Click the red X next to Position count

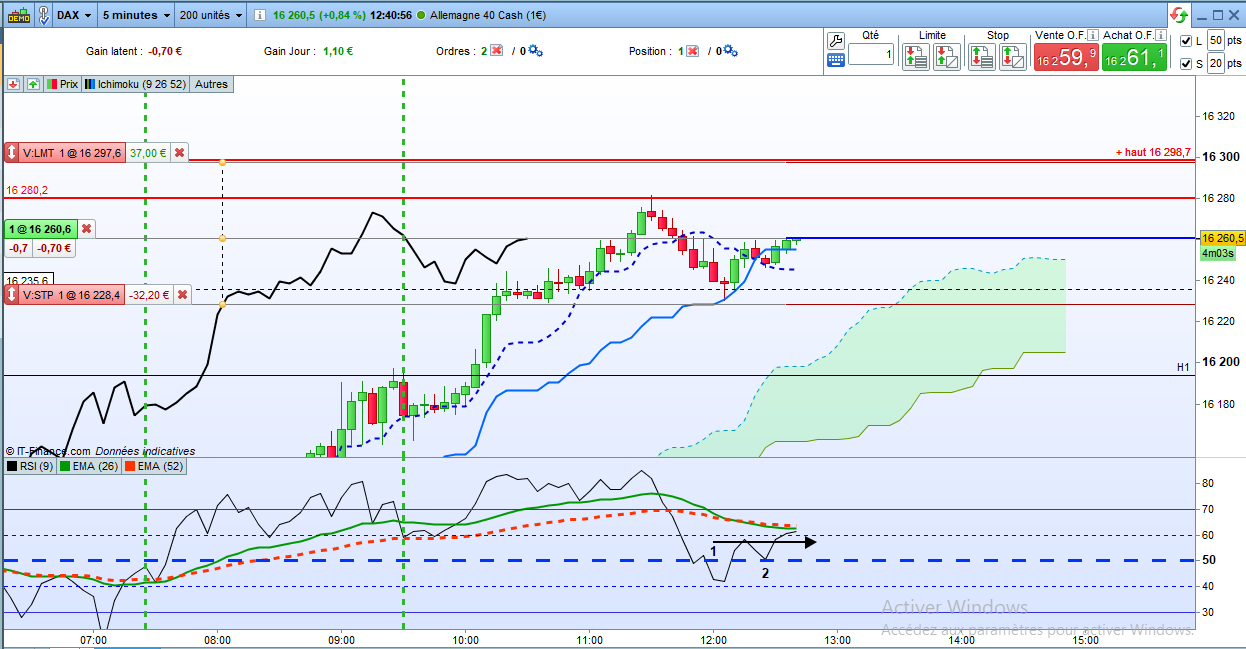(691, 51)
